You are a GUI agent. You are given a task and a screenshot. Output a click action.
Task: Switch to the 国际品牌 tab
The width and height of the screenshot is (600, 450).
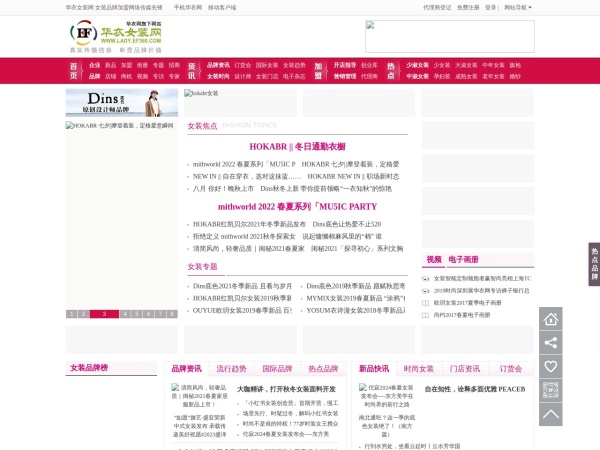point(277,368)
